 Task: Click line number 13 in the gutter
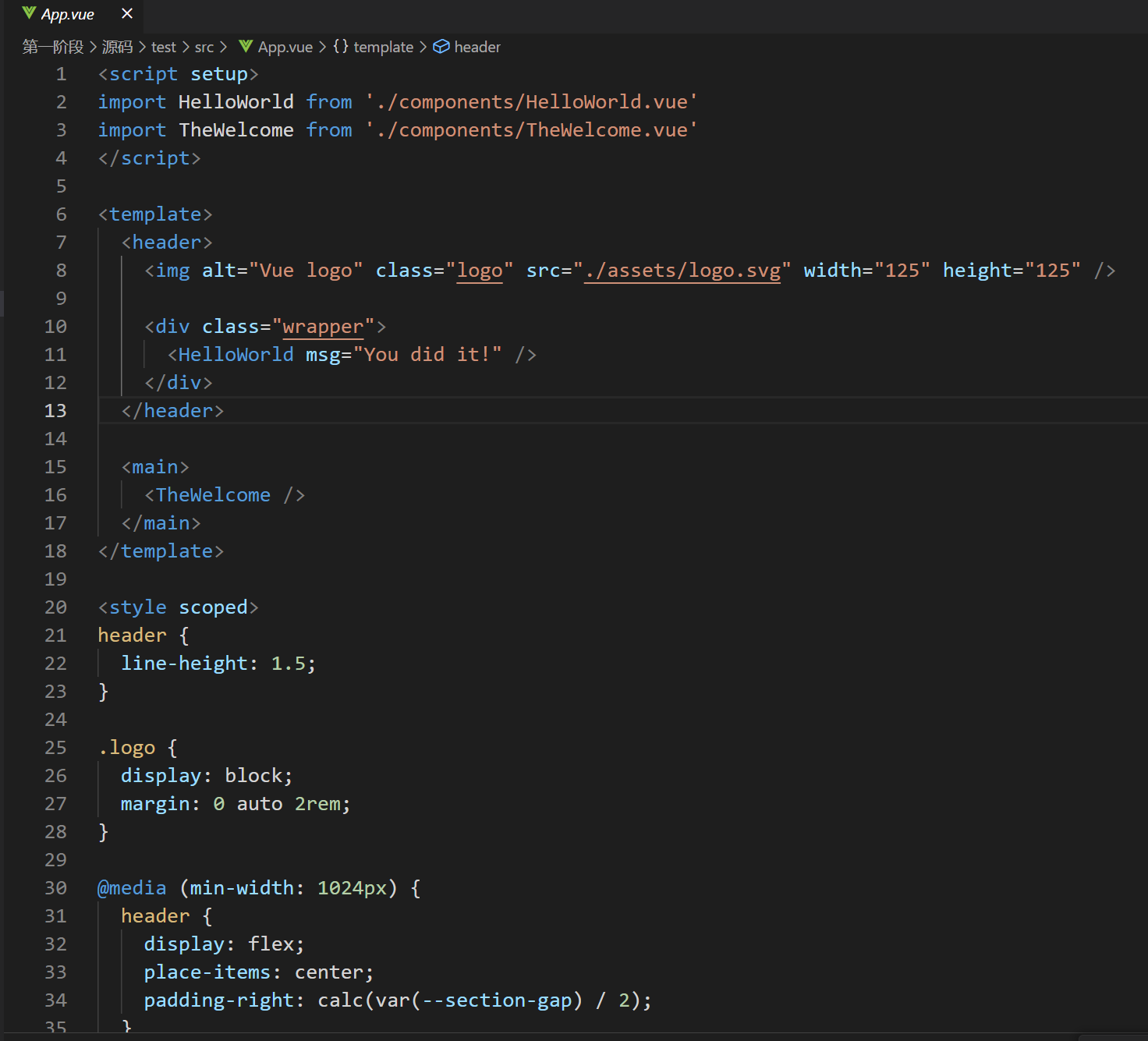point(55,411)
